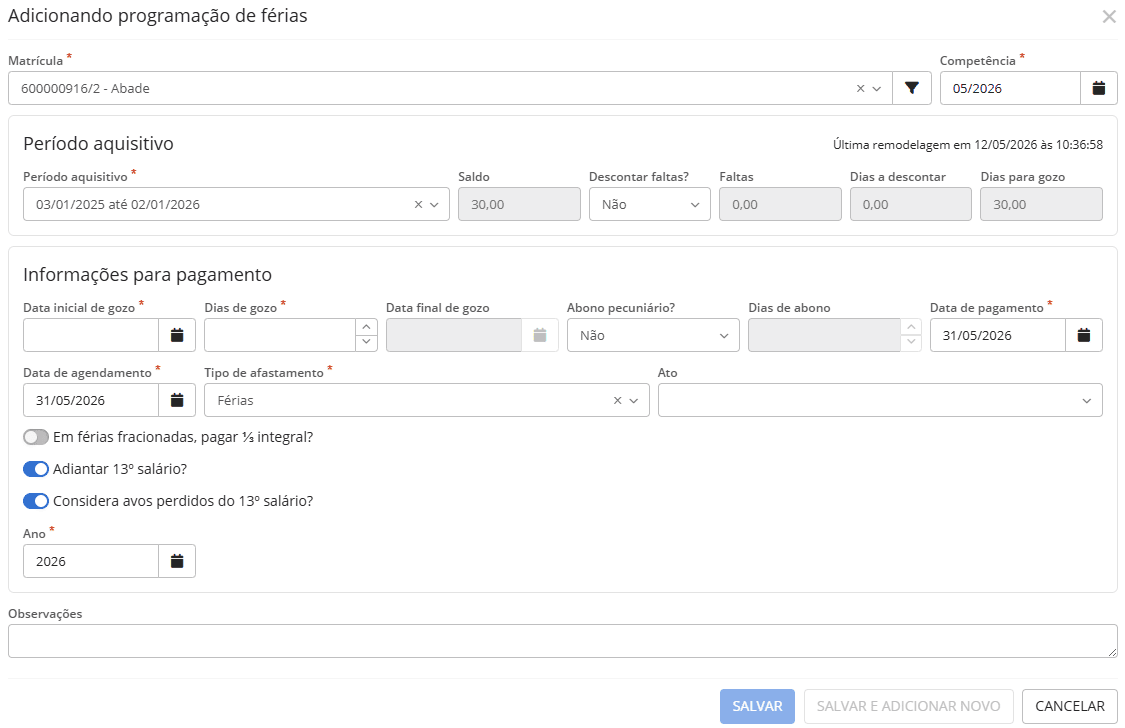Expand the Tipo de afastamento dropdown

point(634,400)
